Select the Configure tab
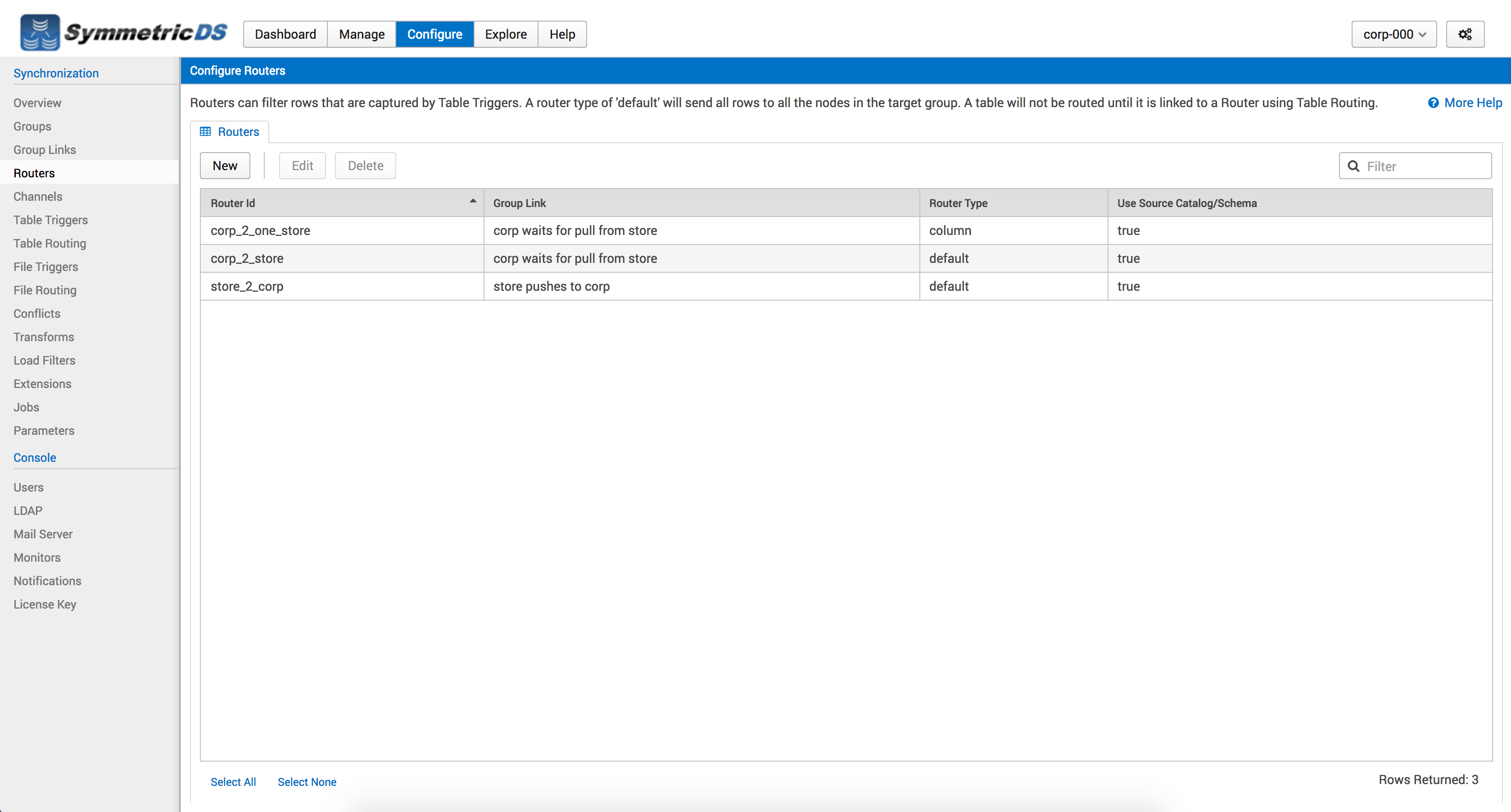Image resolution: width=1511 pixels, height=812 pixels. 434,34
